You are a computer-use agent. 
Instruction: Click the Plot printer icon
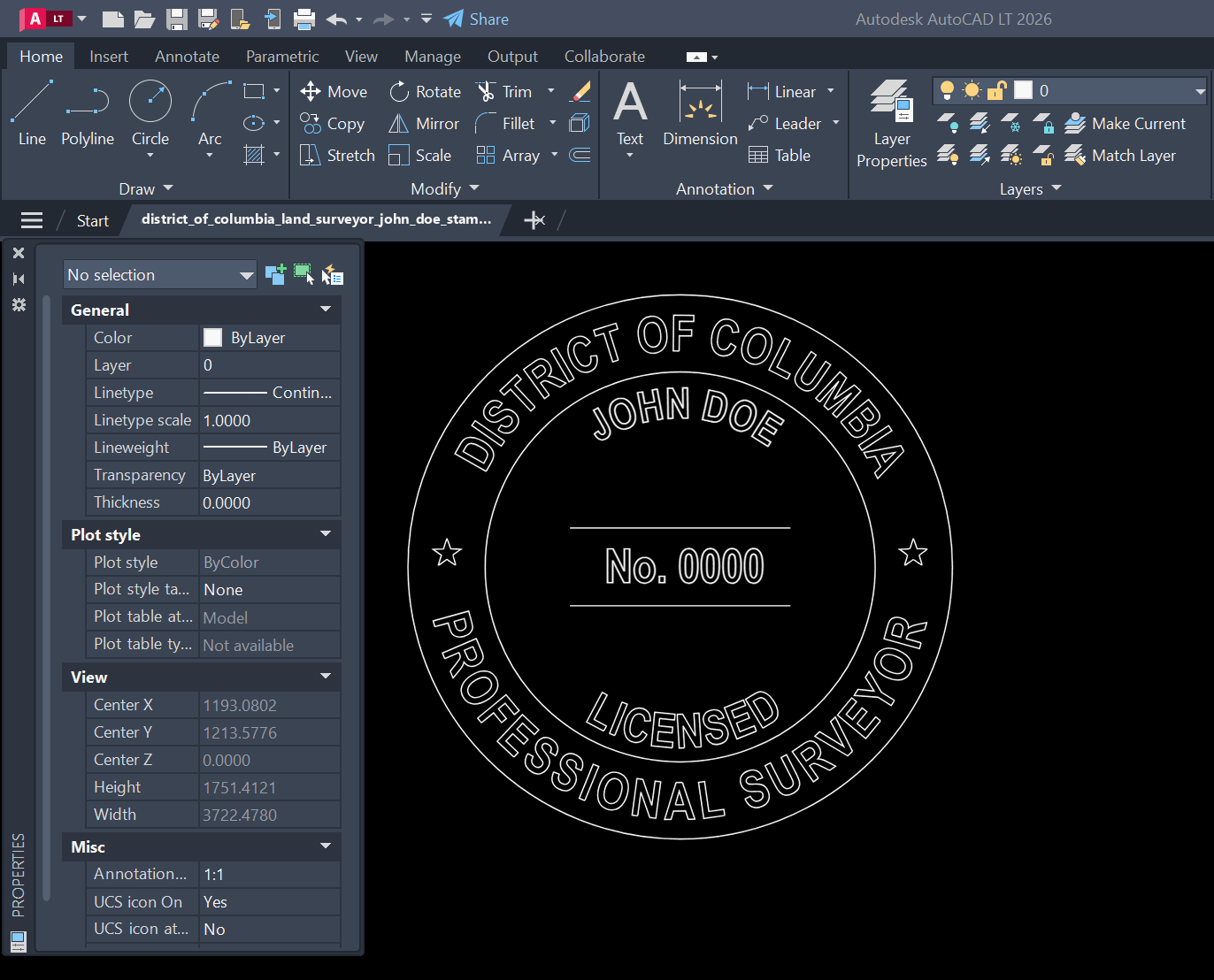[304, 19]
